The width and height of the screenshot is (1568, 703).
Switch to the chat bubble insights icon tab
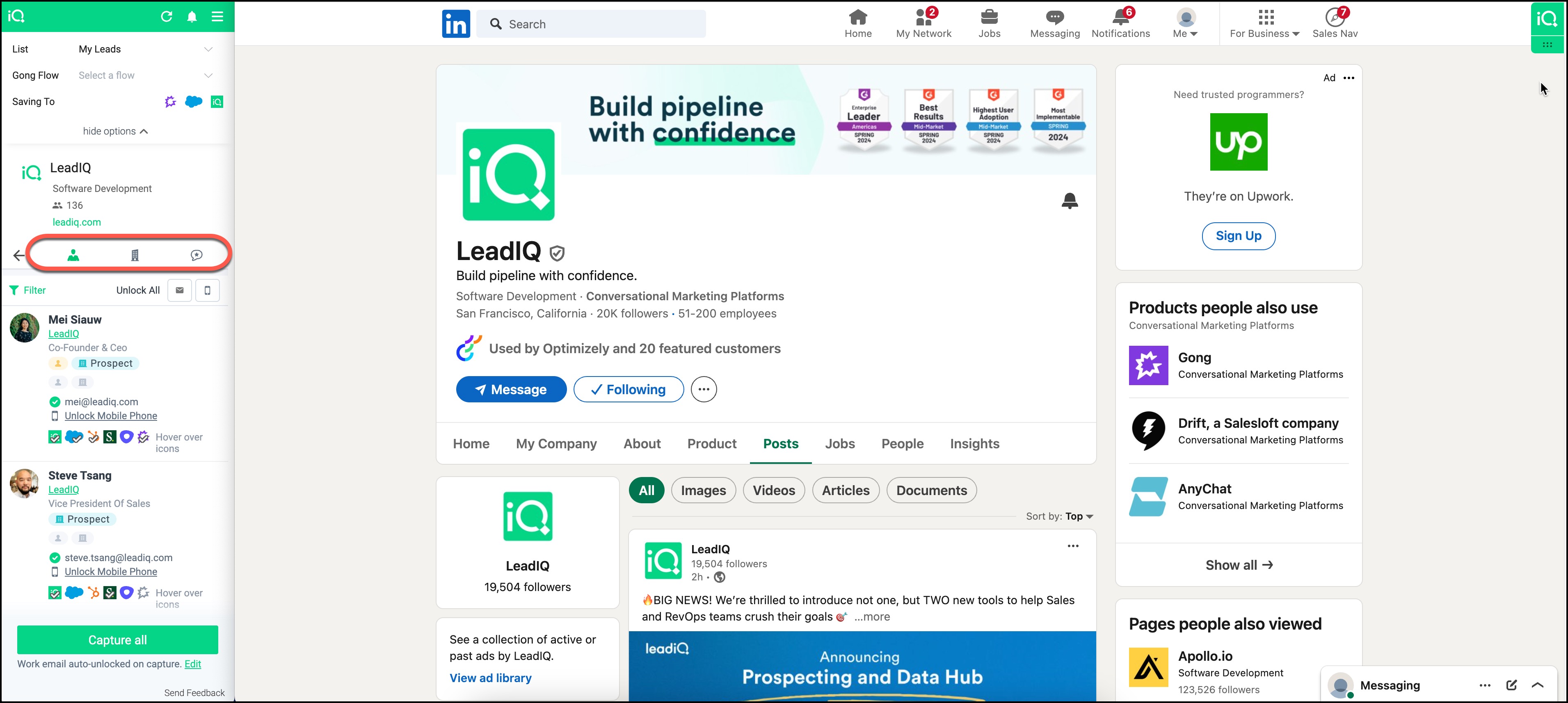pyautogui.click(x=197, y=255)
